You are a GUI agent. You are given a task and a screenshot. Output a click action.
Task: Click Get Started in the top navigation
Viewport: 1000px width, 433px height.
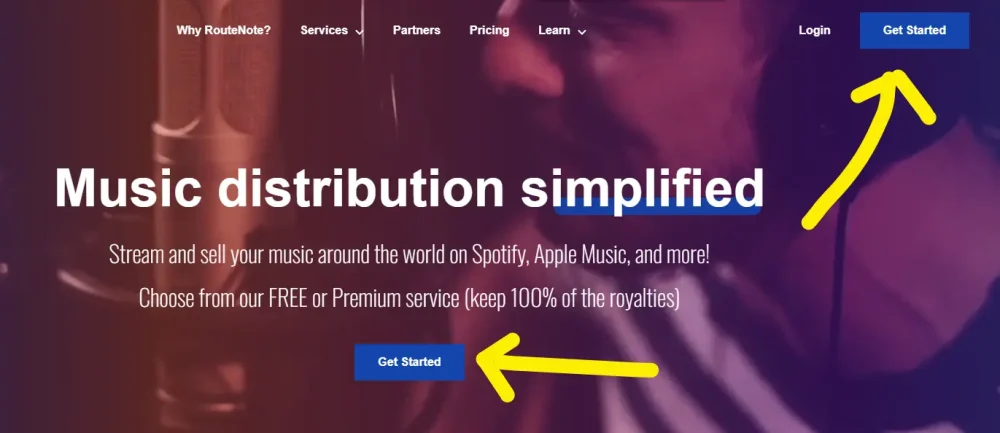point(914,30)
